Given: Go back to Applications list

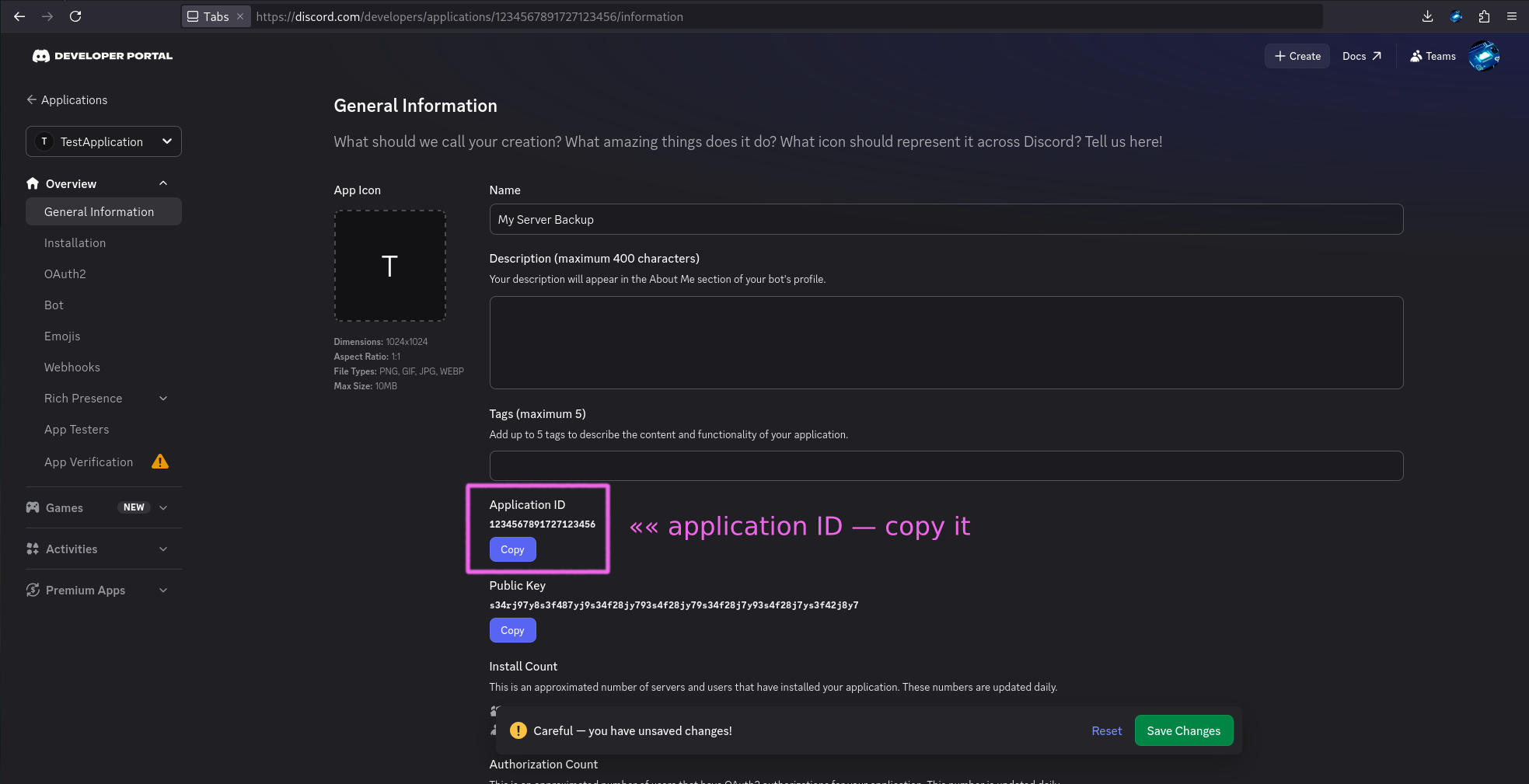Looking at the screenshot, I should pos(67,99).
